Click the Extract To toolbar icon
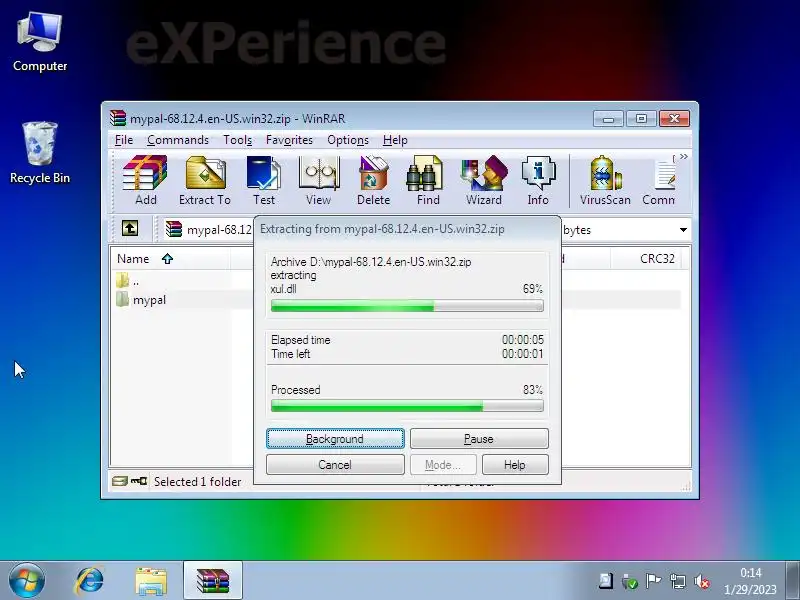This screenshot has height=600, width=800. (205, 180)
